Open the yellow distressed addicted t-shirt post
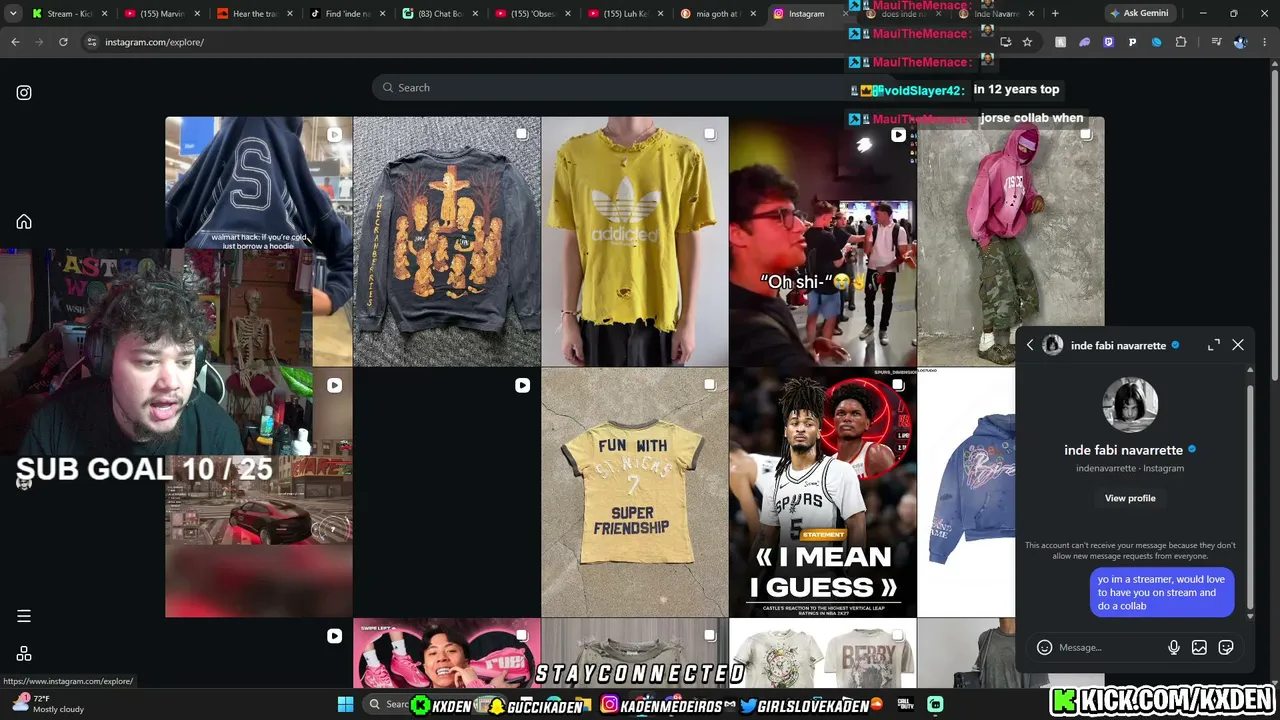The height and width of the screenshot is (720, 1280). click(x=635, y=241)
